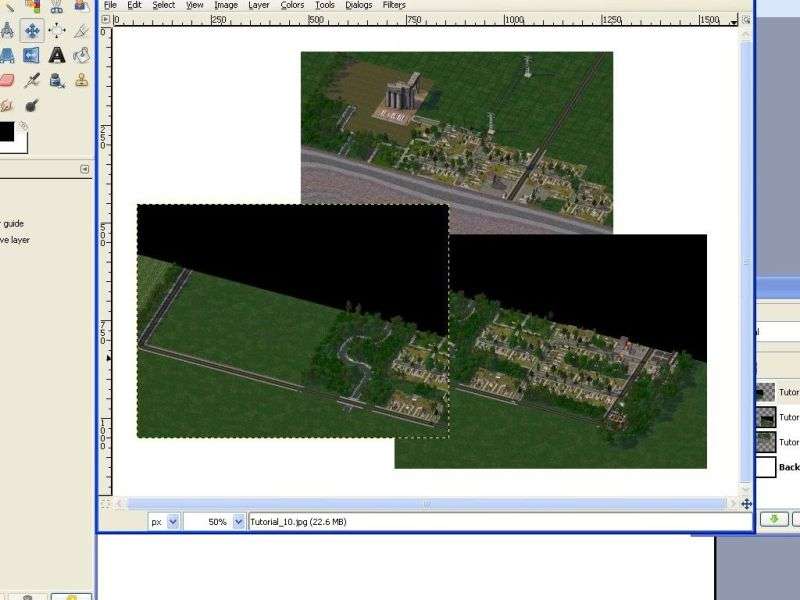Select the Flip tool

(x=32, y=56)
